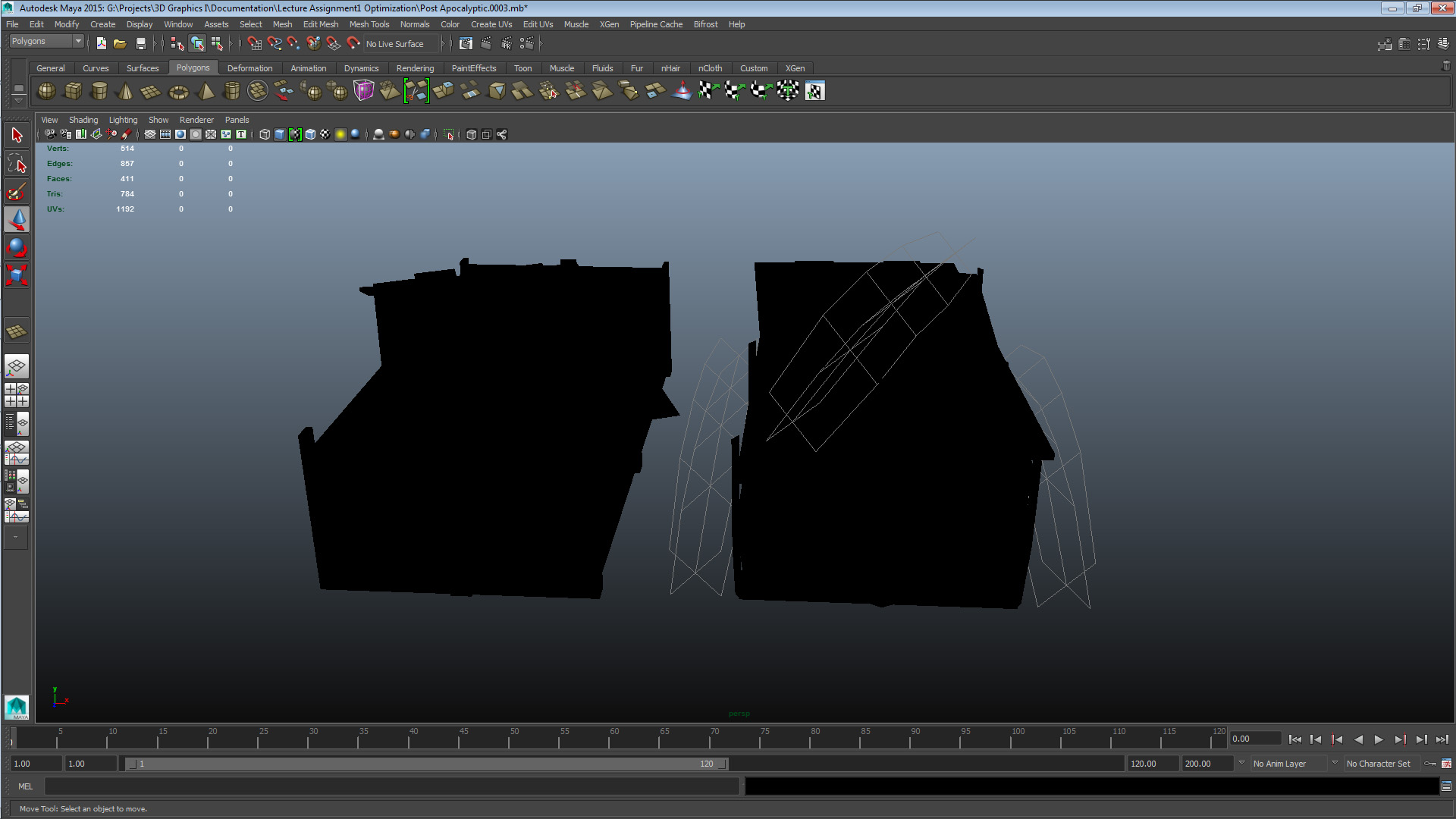Select the Move tool in the toolbox
The width and height of the screenshot is (1456, 819).
click(17, 220)
